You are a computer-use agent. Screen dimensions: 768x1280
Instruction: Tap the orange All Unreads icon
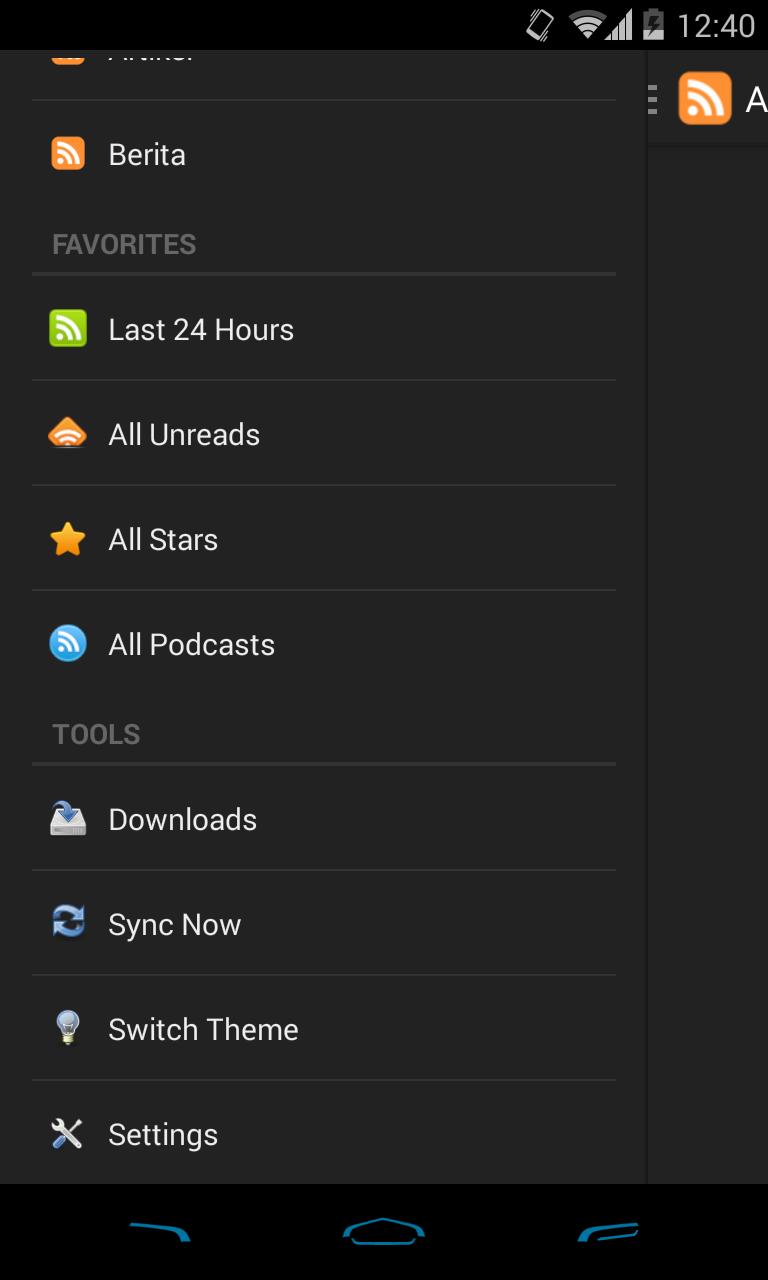(x=68, y=434)
